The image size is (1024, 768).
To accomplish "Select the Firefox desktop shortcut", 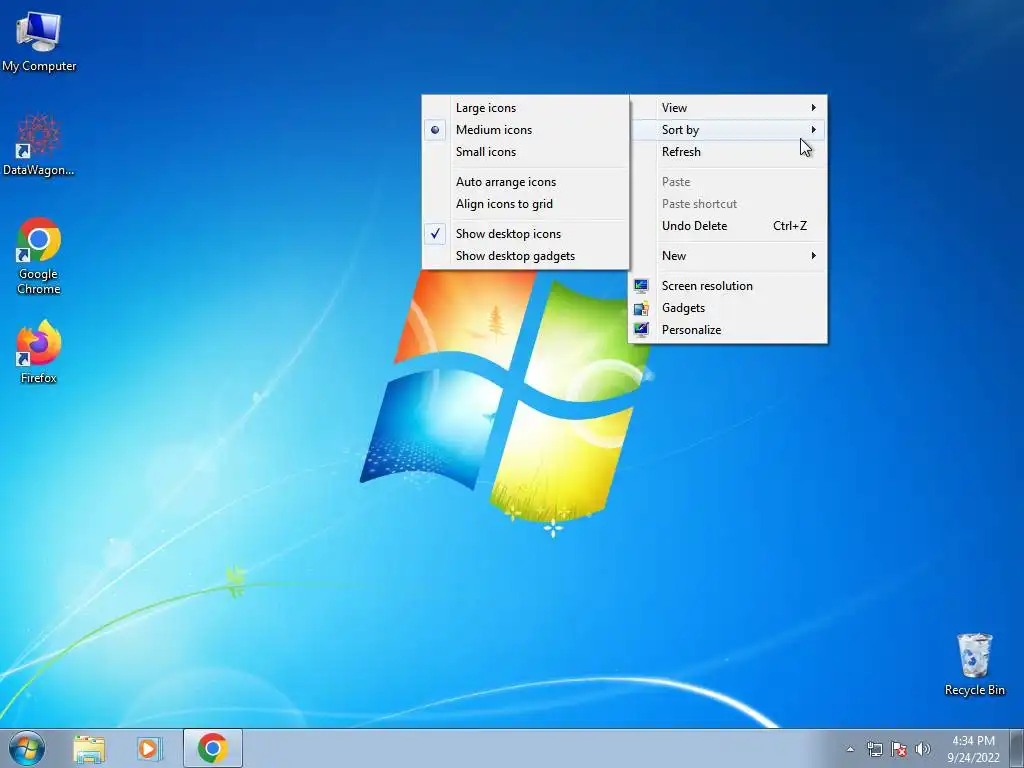I will click(x=39, y=352).
